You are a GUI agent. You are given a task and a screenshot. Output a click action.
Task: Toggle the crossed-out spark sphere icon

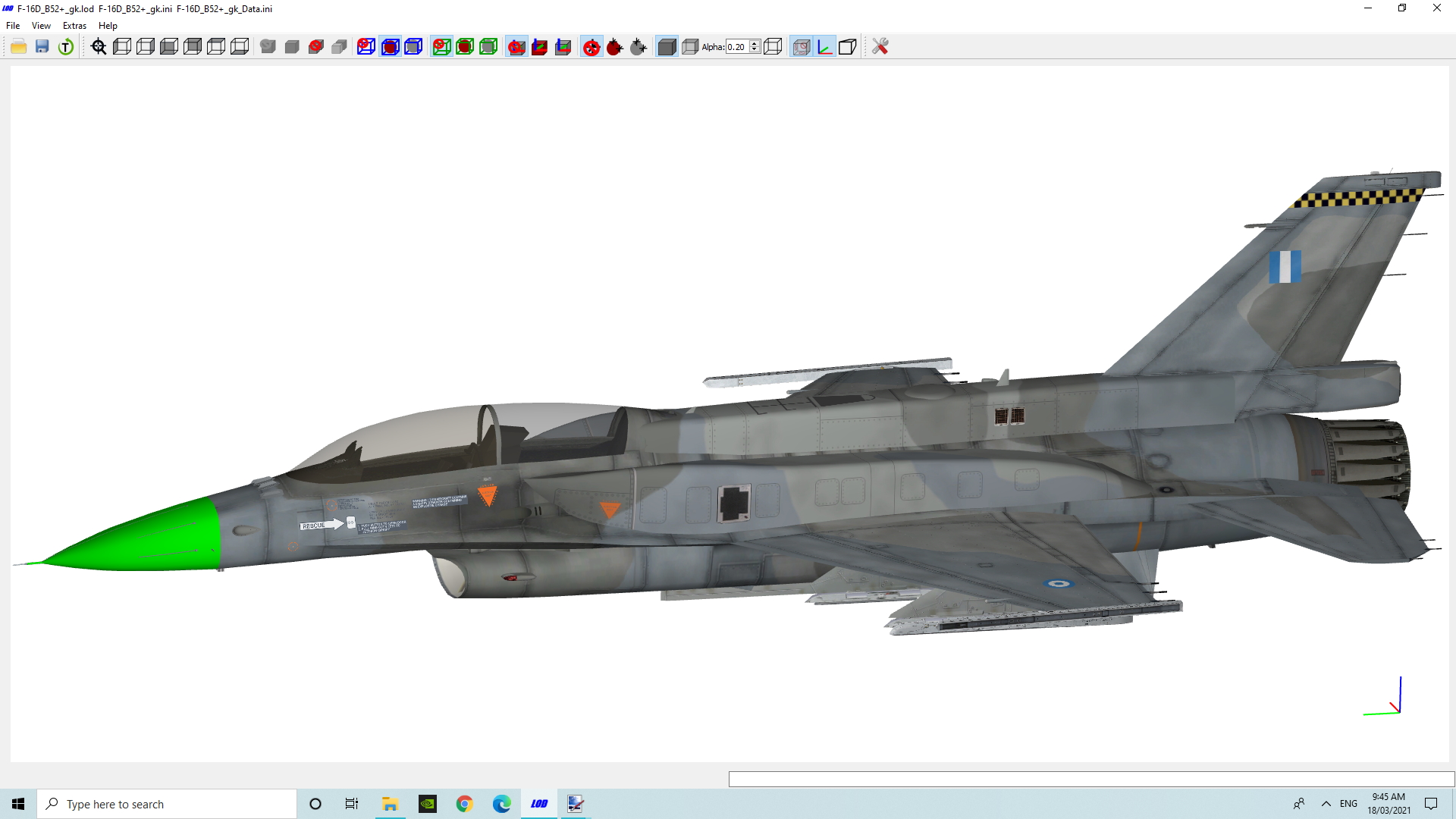coord(591,47)
